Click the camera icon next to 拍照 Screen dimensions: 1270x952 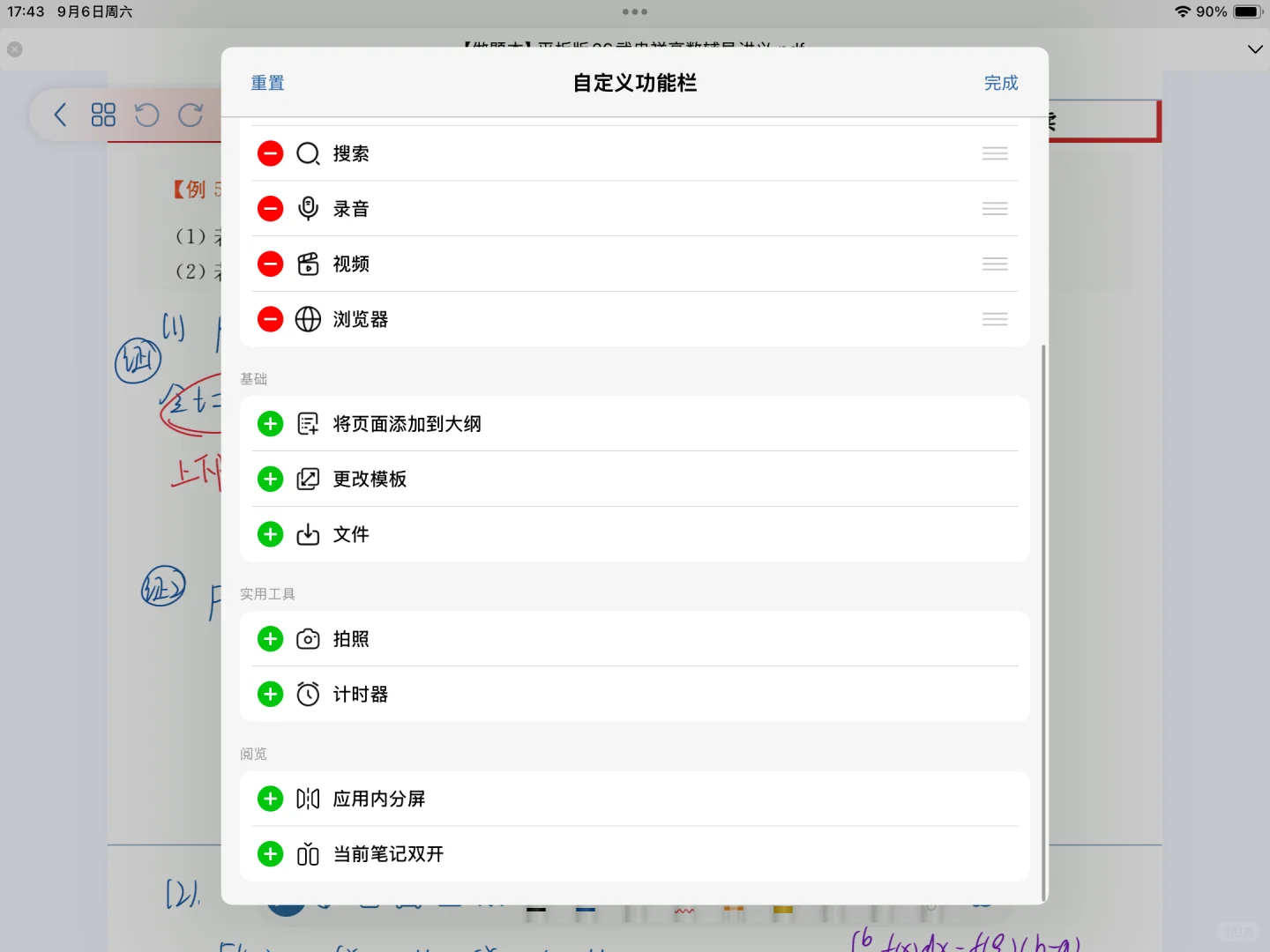point(308,639)
